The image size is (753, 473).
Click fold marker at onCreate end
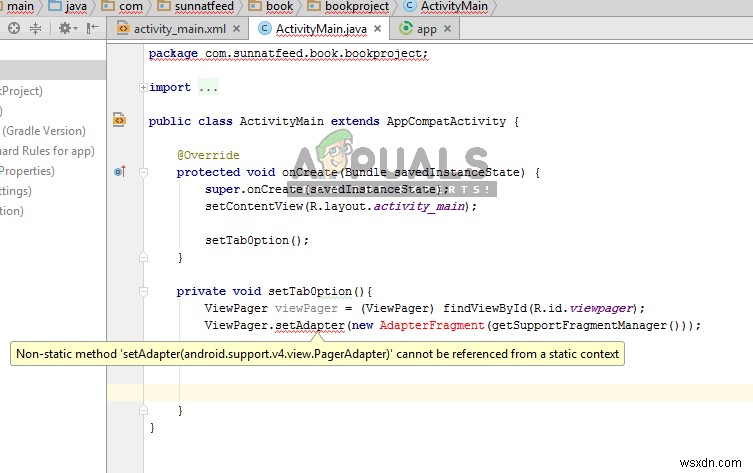[x=143, y=257]
